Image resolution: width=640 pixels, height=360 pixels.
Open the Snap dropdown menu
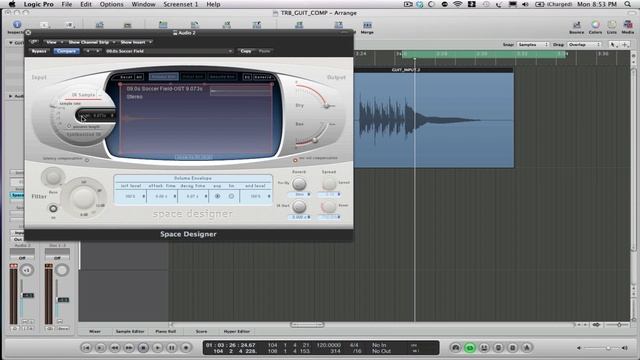pyautogui.click(x=533, y=44)
